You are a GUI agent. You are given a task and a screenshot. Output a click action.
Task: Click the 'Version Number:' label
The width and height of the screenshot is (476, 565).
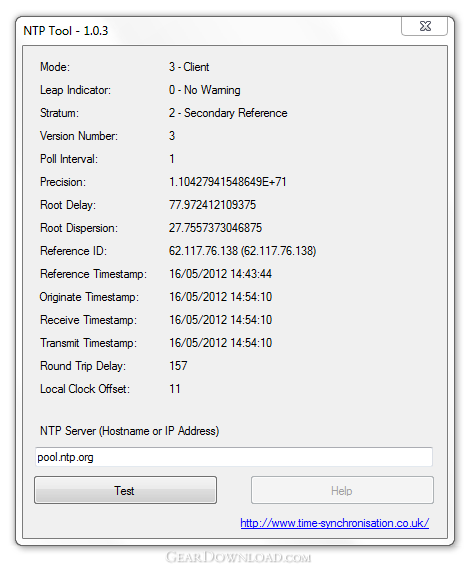[79, 136]
